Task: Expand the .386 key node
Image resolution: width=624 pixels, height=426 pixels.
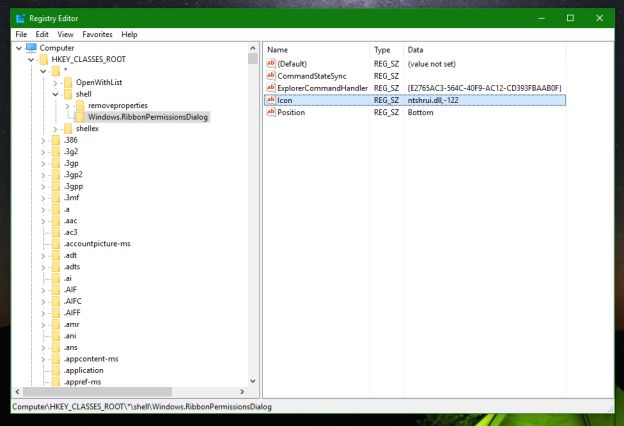Action: pos(43,141)
